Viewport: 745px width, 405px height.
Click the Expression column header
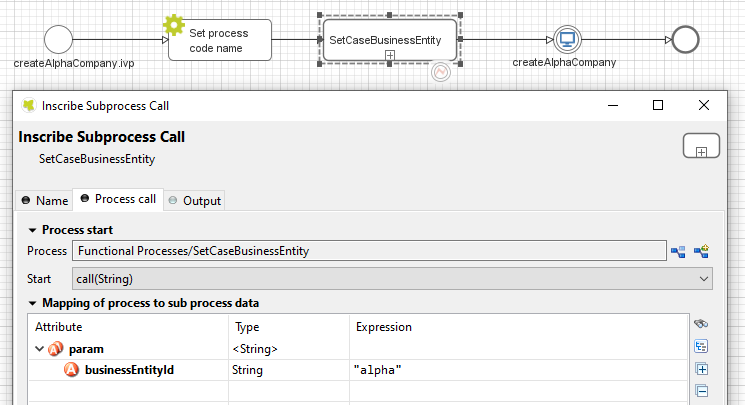tap(519, 327)
